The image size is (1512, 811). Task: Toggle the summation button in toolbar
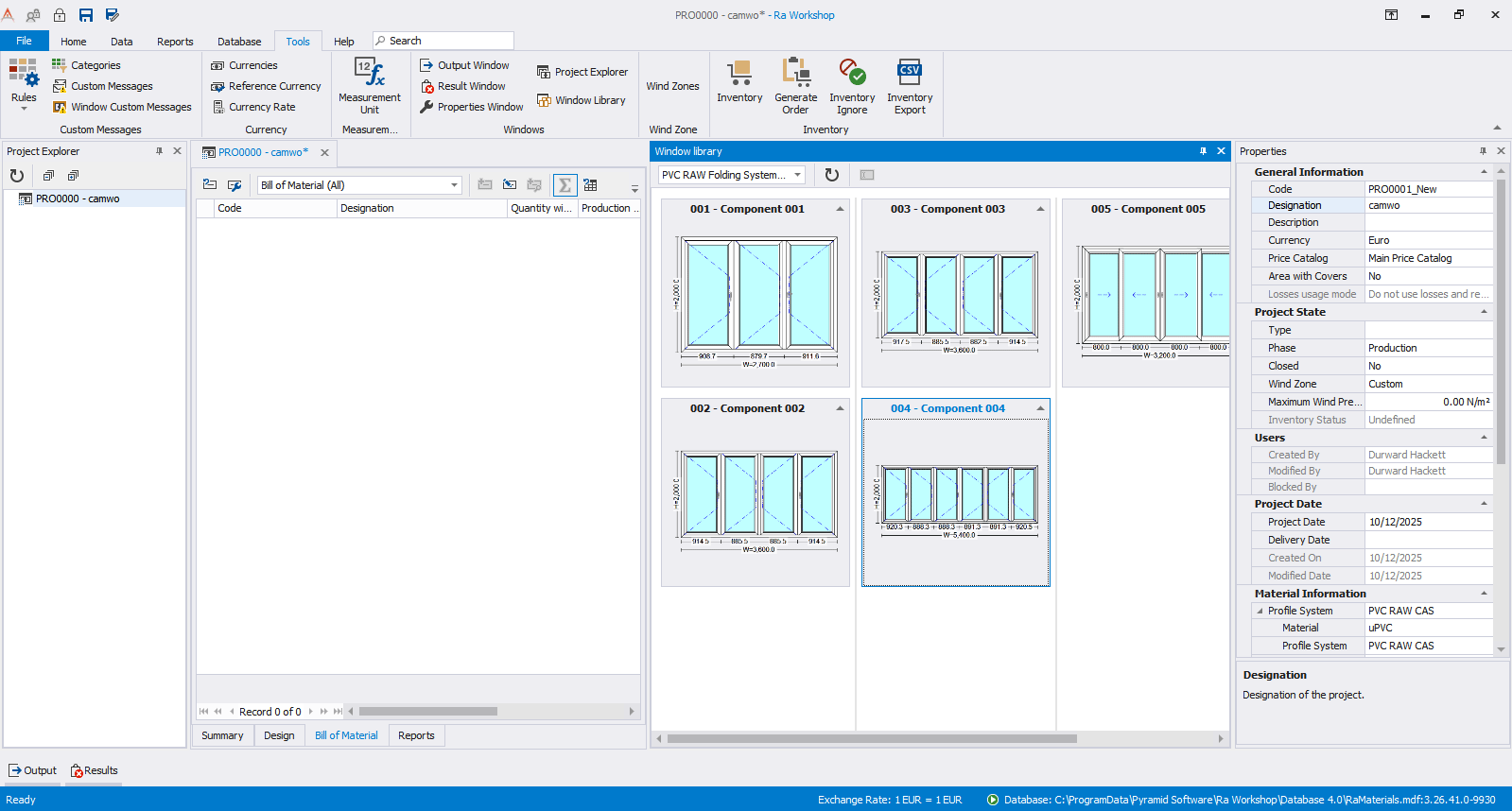pyautogui.click(x=565, y=185)
